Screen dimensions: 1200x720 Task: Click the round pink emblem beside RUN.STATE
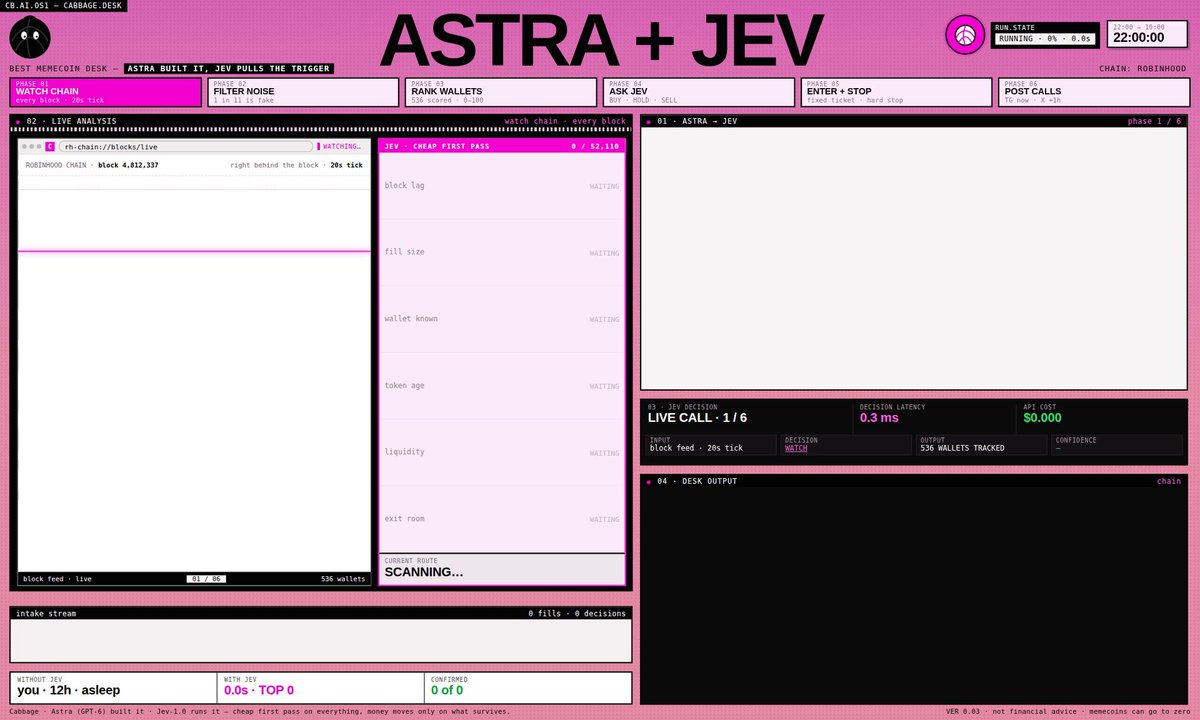(x=965, y=34)
